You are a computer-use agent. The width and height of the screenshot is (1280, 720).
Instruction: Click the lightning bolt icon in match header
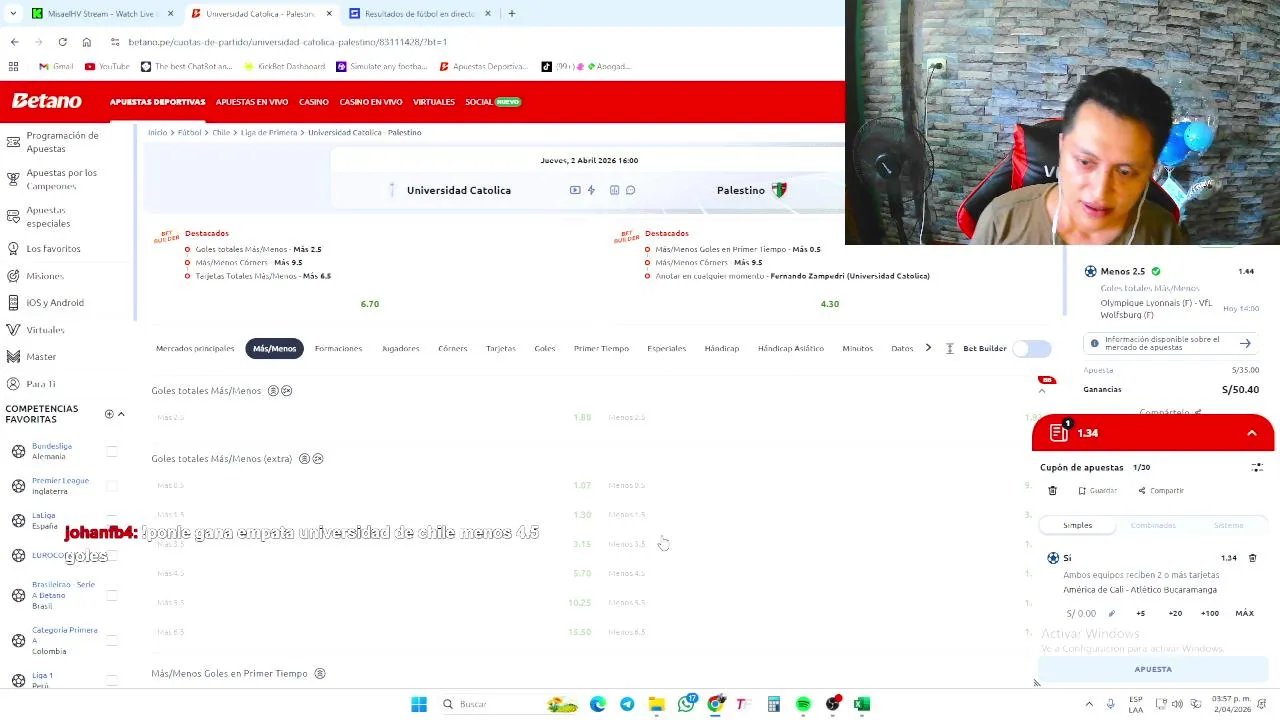(591, 190)
